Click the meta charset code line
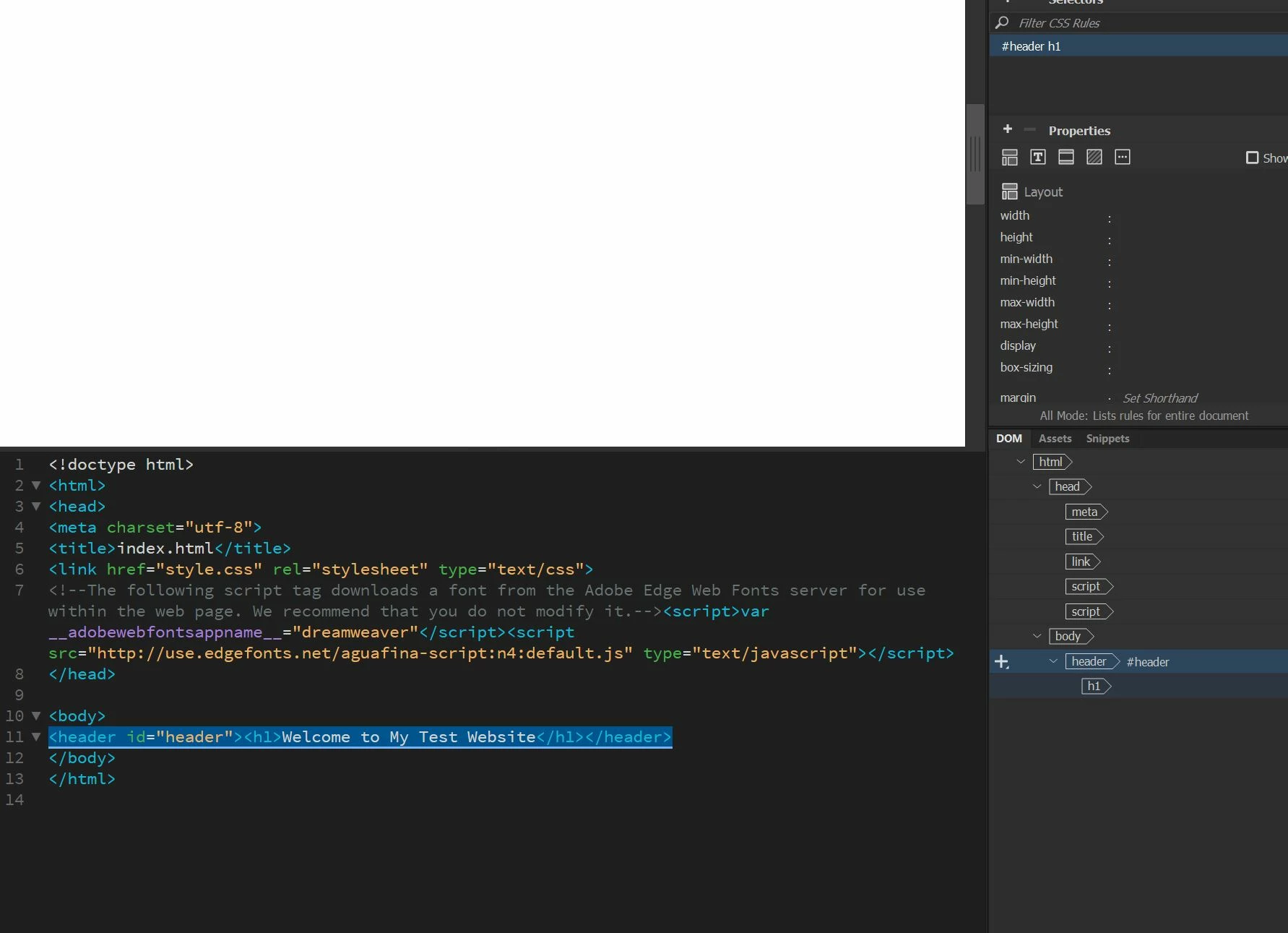This screenshot has width=1288, height=933. (x=155, y=528)
